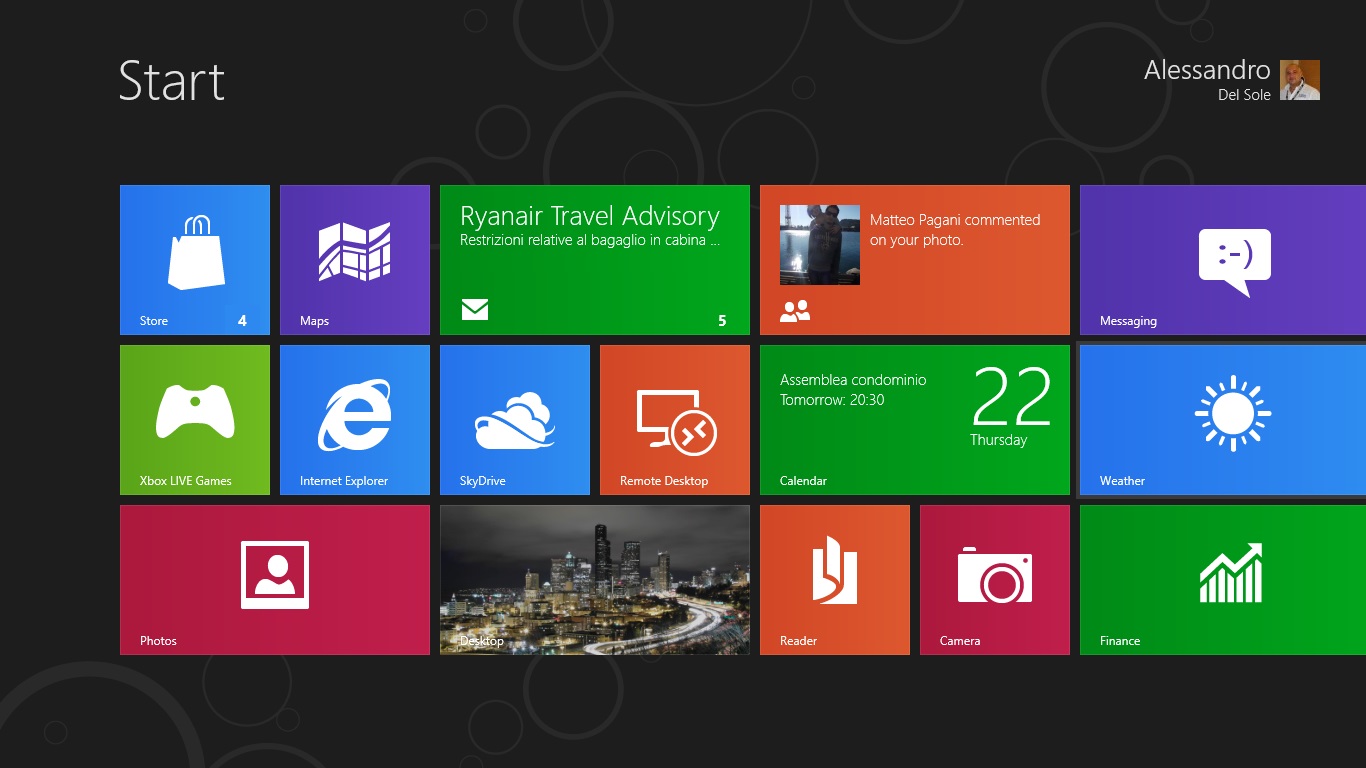The width and height of the screenshot is (1366, 768).
Task: Launch the Camera tile
Action: tap(995, 580)
